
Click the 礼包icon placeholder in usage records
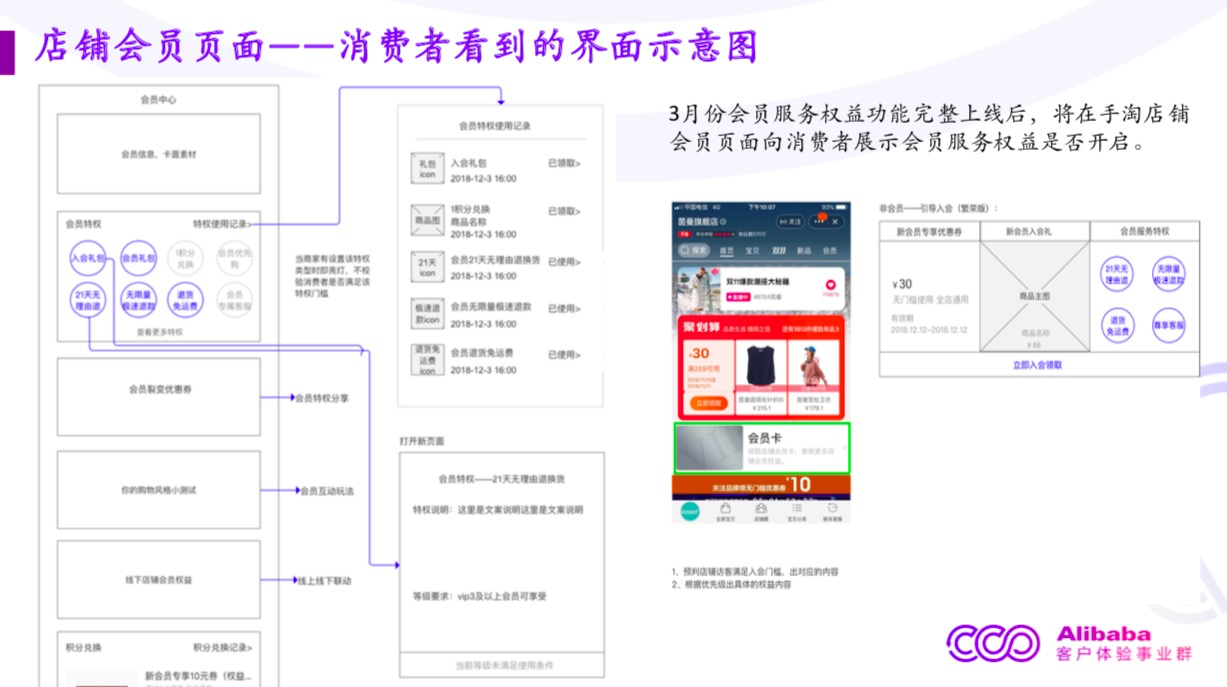point(427,168)
